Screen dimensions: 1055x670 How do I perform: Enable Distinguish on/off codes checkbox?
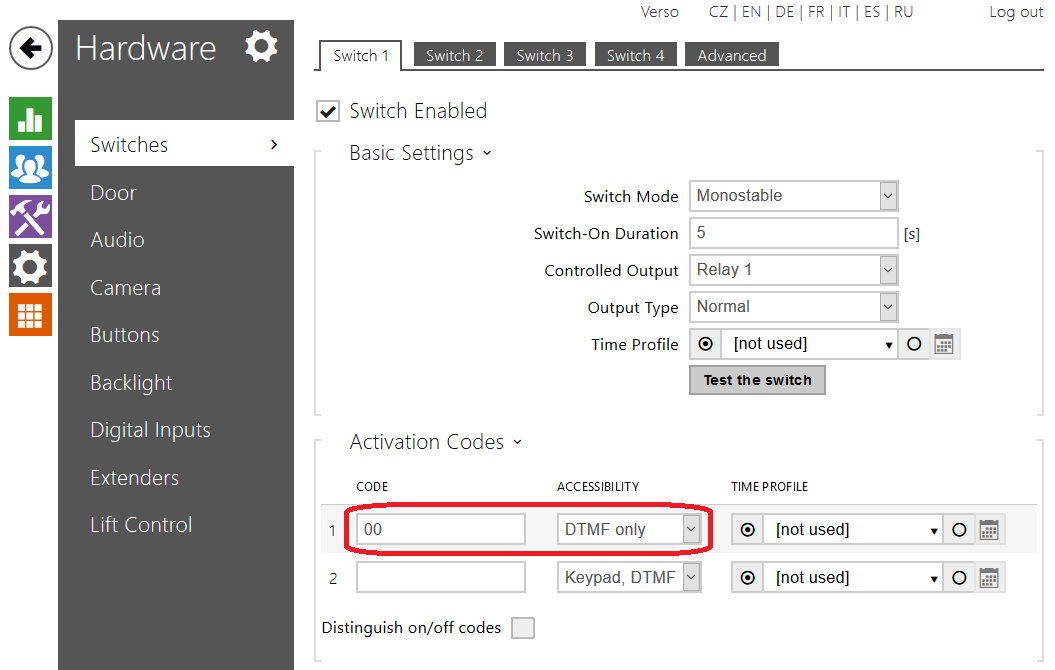click(522, 628)
